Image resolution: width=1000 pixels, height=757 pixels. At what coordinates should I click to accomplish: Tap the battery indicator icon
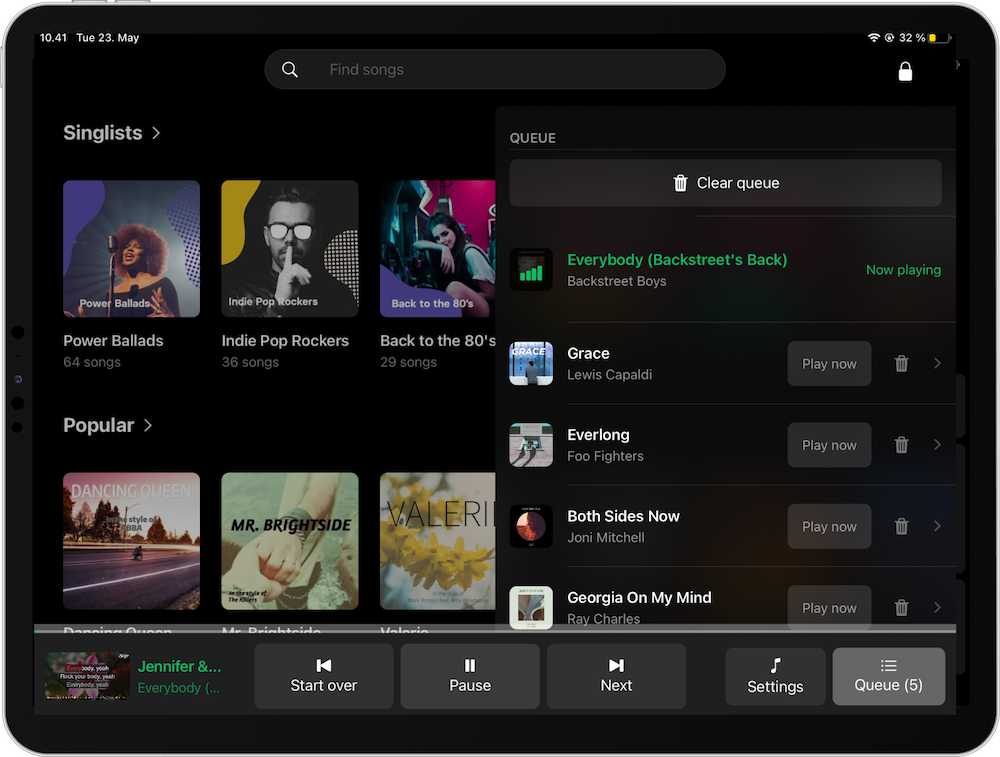coord(939,38)
